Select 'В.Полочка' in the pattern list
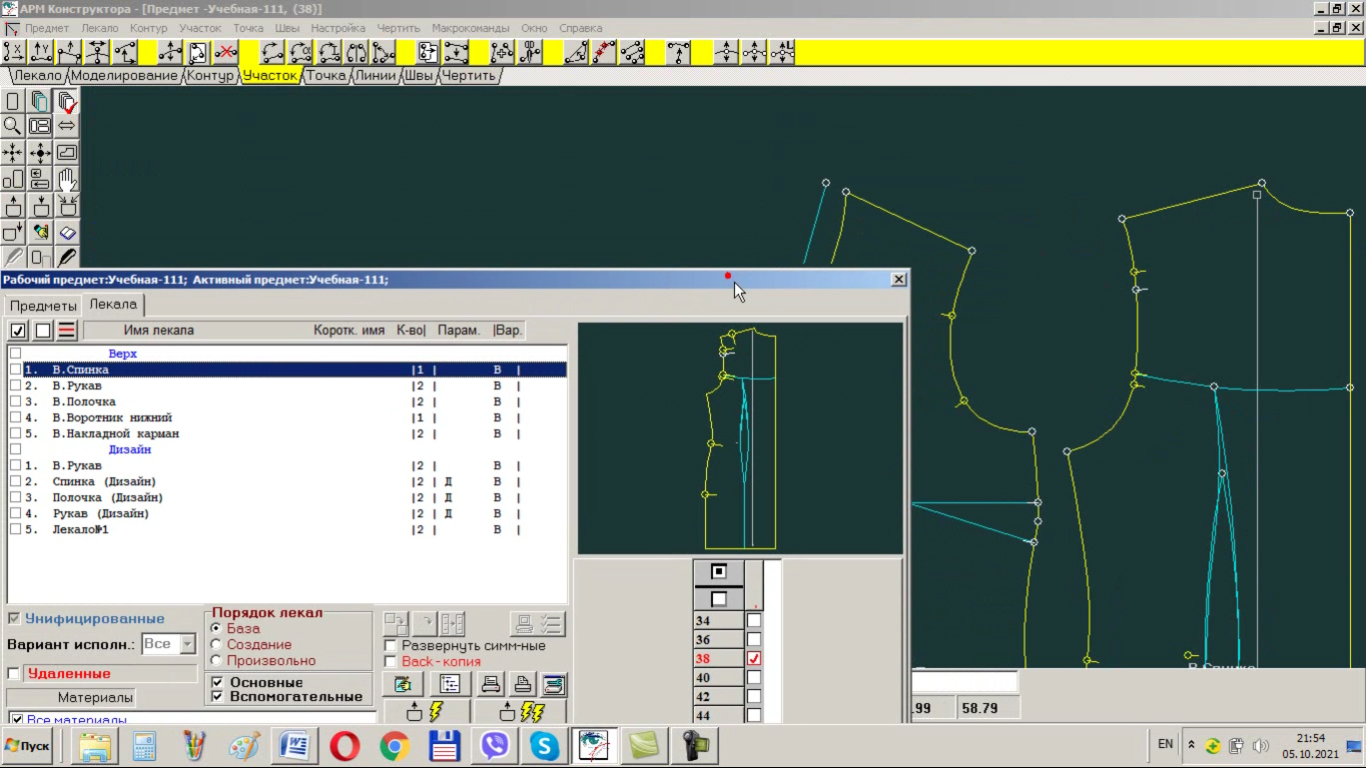The image size is (1366, 768). [x=84, y=402]
